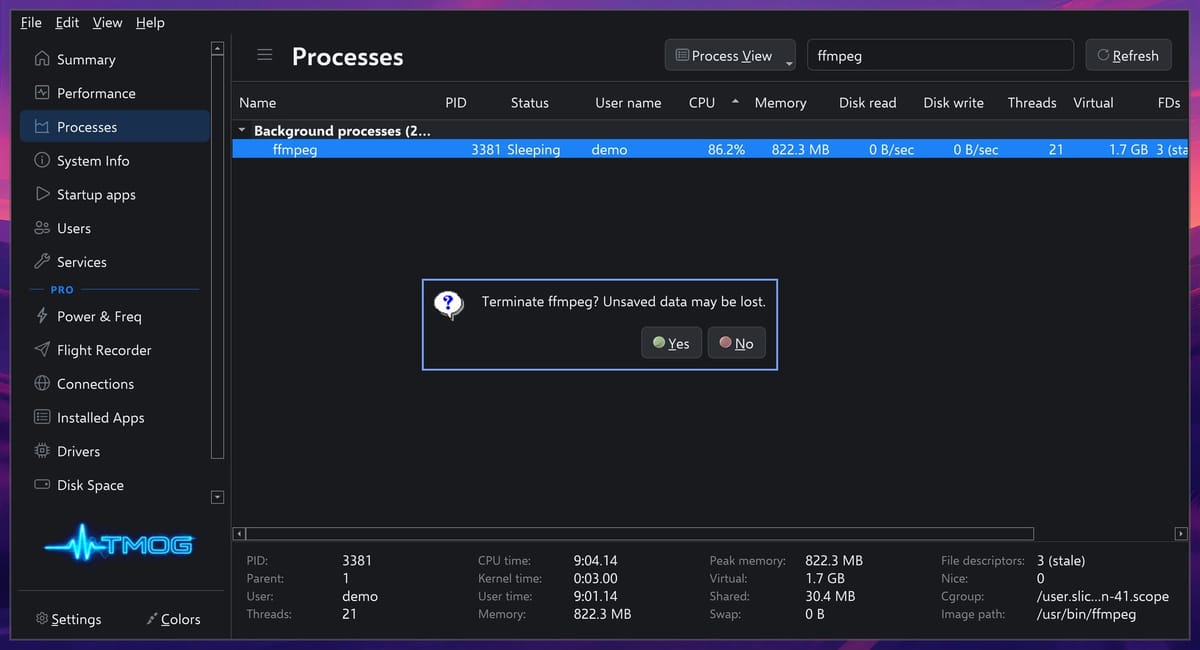
Task: Select the ffmpeg process row name
Action: coord(294,149)
